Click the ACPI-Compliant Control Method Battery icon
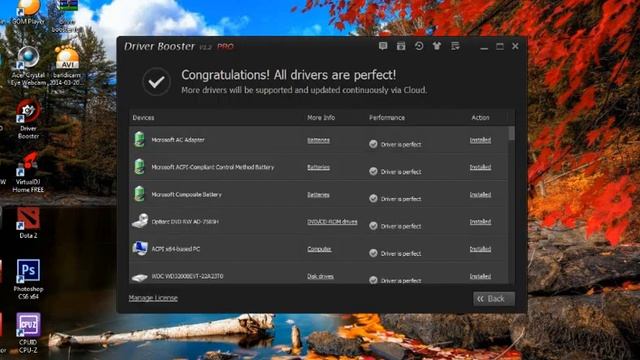 [x=140, y=167]
